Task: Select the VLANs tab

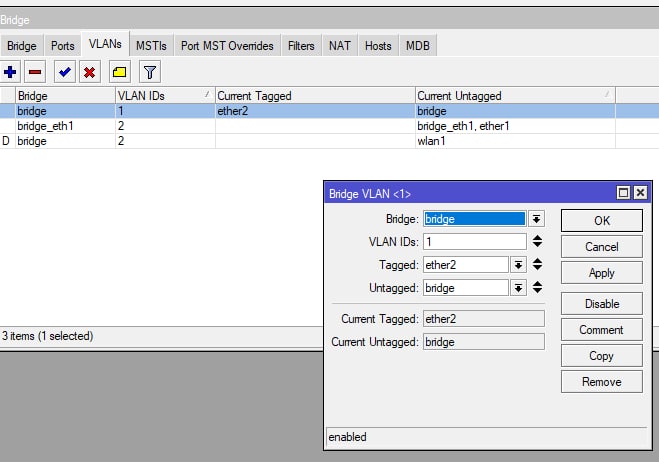Action: tap(105, 44)
